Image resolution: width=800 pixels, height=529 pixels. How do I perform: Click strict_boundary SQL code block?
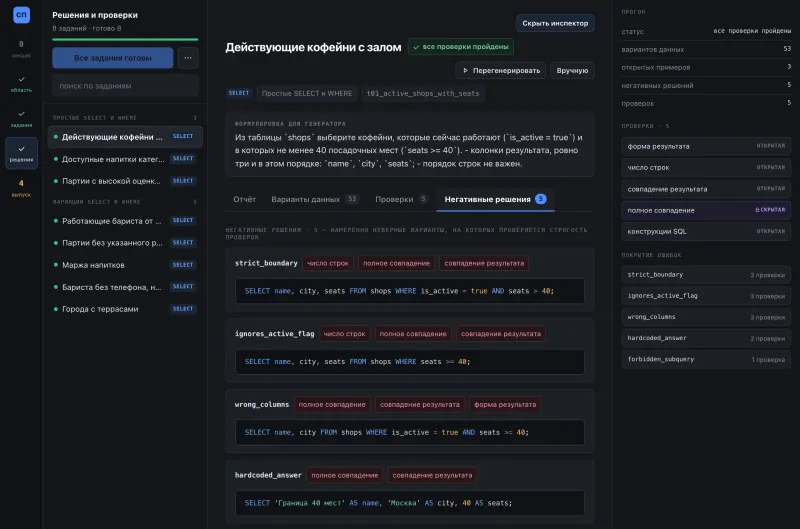coord(410,291)
